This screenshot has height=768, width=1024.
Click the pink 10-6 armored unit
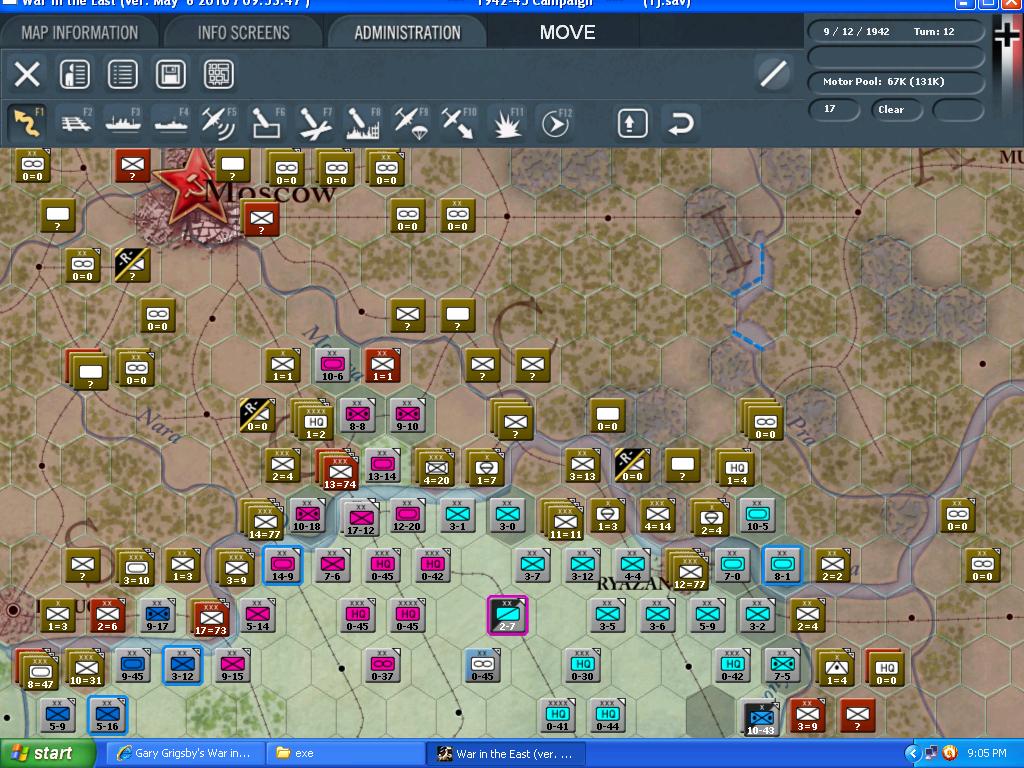(332, 365)
